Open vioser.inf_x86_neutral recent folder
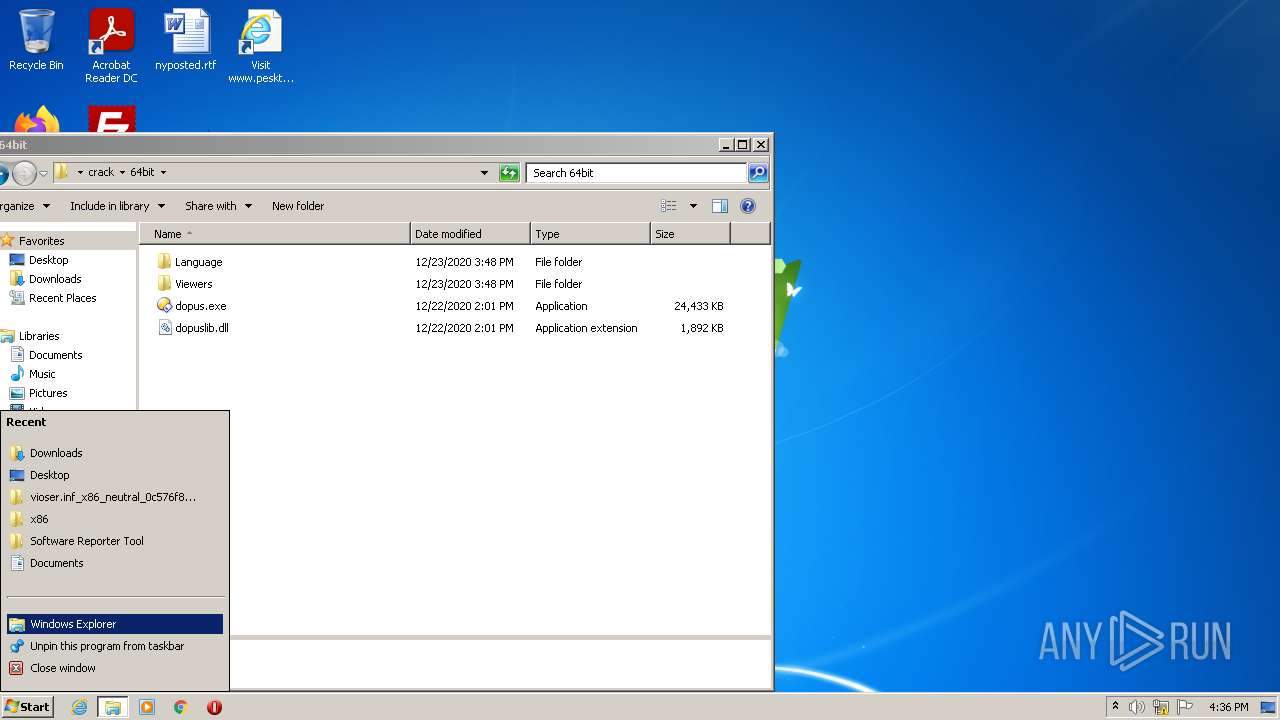The image size is (1280, 720). [115, 497]
